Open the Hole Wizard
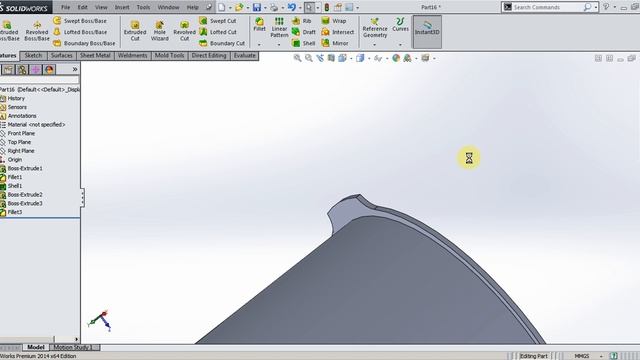640x360 pixels. pos(160,31)
